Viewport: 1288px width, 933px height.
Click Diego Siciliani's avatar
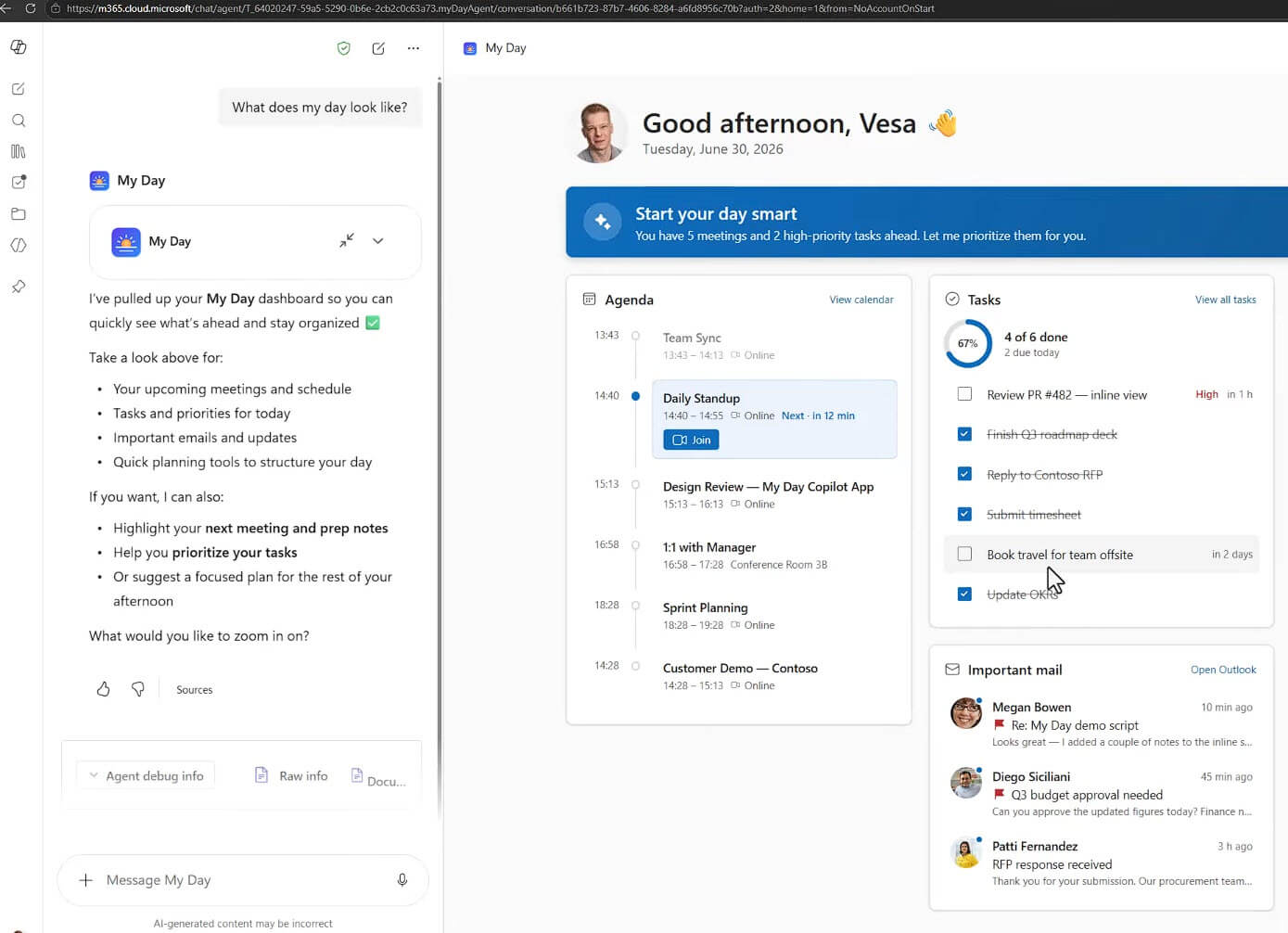[966, 783]
